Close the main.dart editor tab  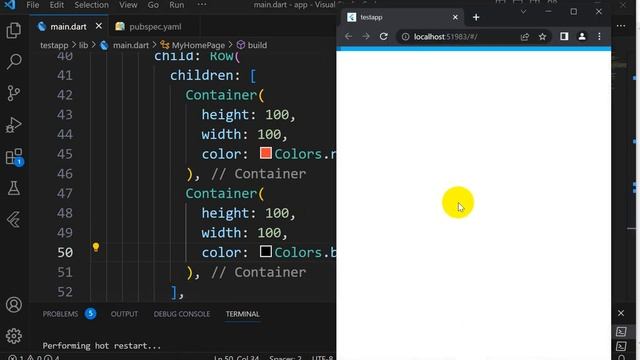tap(98, 26)
